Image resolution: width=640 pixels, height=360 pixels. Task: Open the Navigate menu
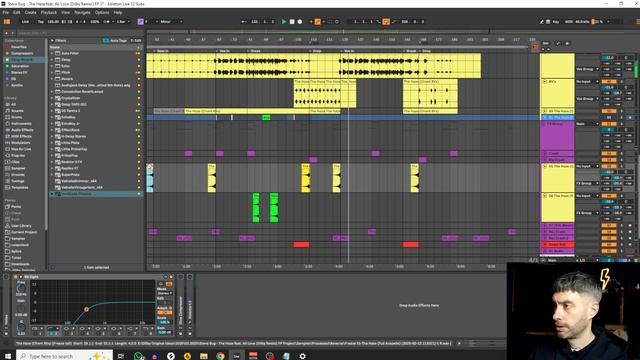[82, 13]
